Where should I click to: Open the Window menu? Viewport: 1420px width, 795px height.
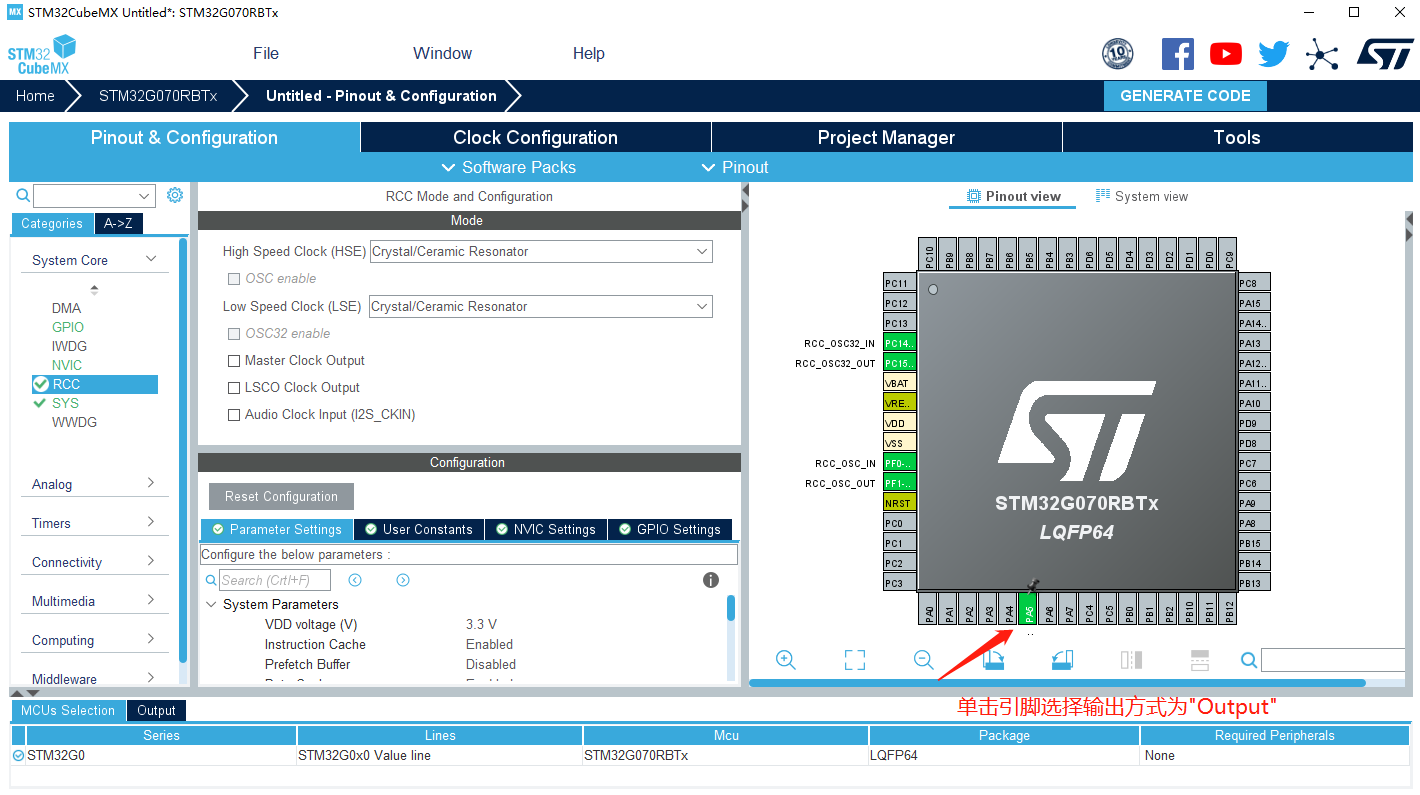[x=443, y=54]
